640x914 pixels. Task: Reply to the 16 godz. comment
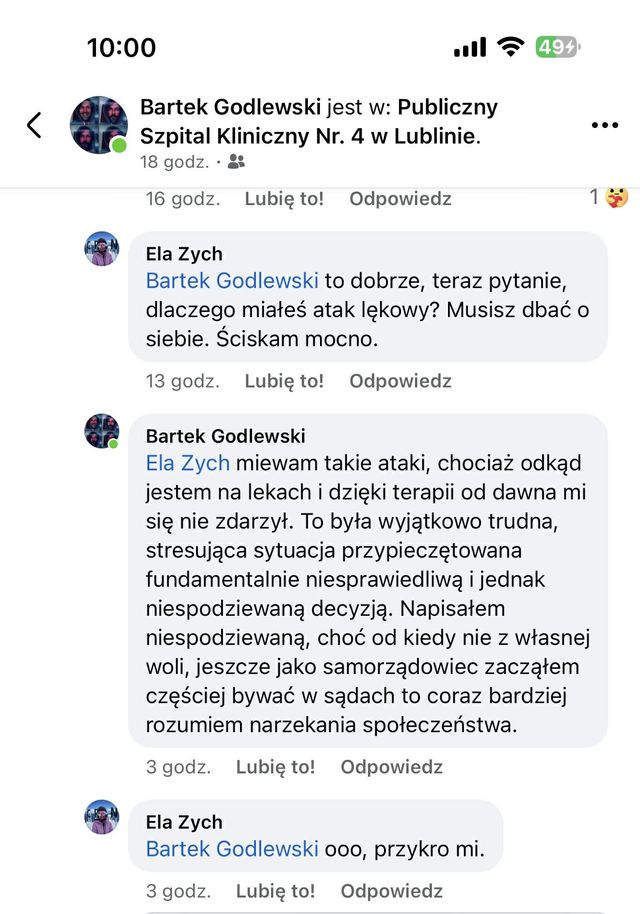400,199
